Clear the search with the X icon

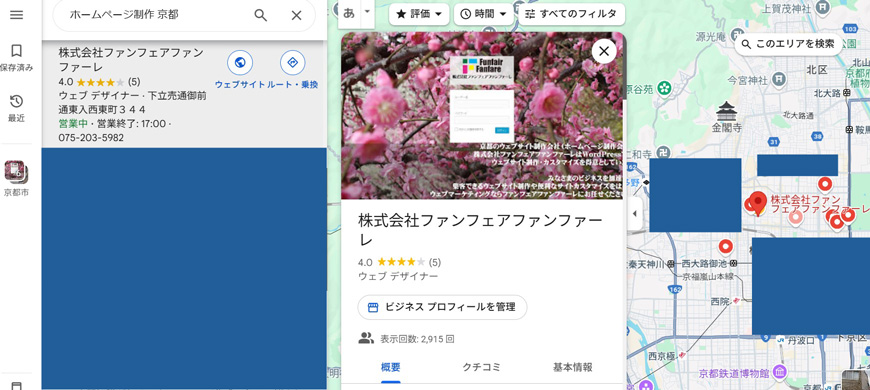pyautogui.click(x=296, y=16)
